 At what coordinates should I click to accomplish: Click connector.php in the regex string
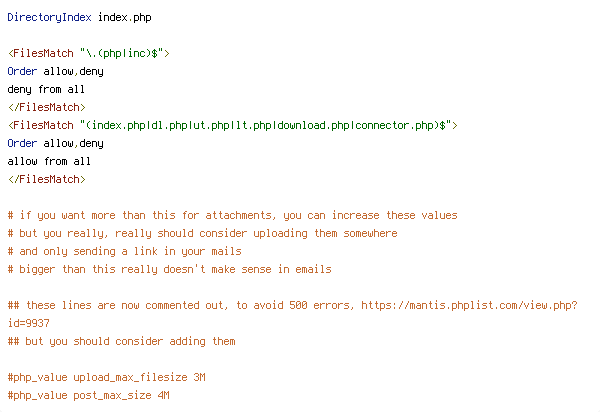pyautogui.click(x=395, y=125)
